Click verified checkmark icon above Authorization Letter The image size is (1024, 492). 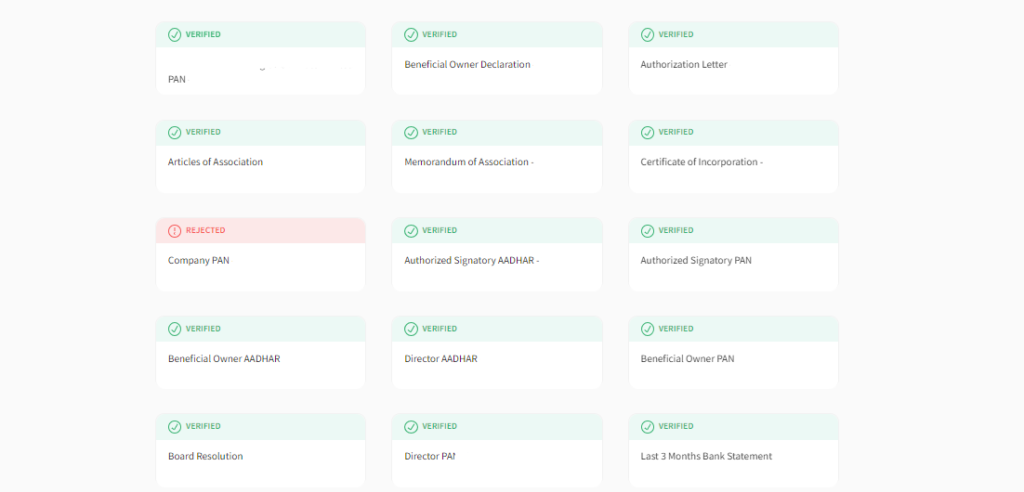click(x=647, y=35)
